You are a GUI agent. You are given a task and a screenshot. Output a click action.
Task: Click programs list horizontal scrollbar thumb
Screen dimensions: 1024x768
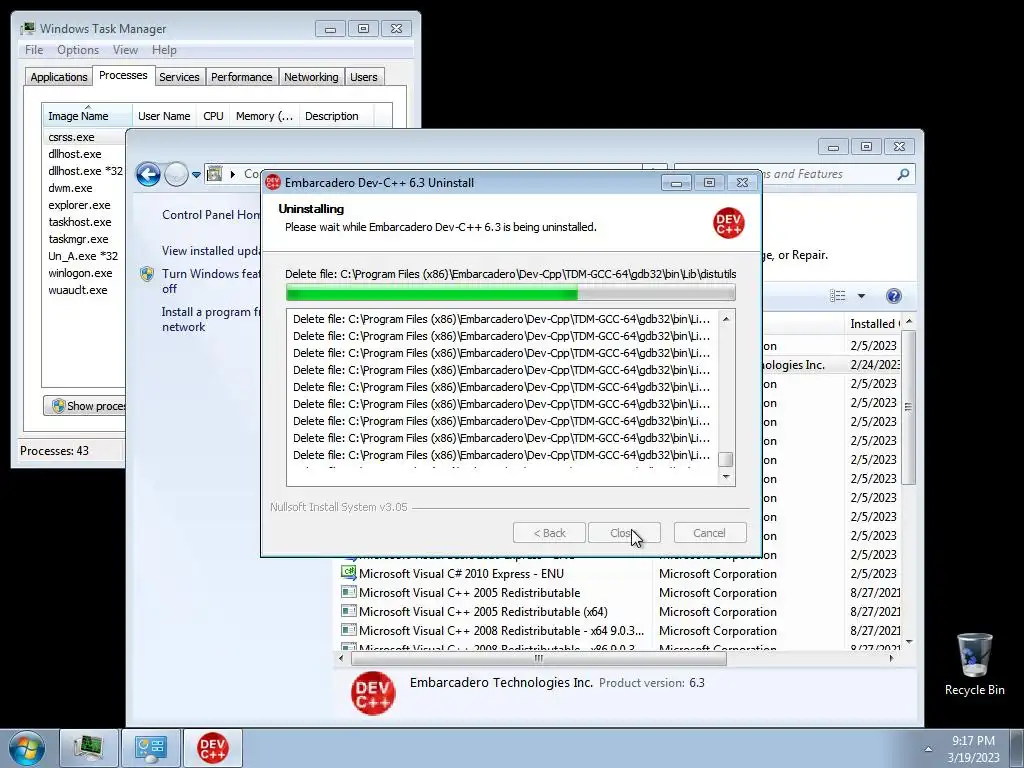(539, 658)
